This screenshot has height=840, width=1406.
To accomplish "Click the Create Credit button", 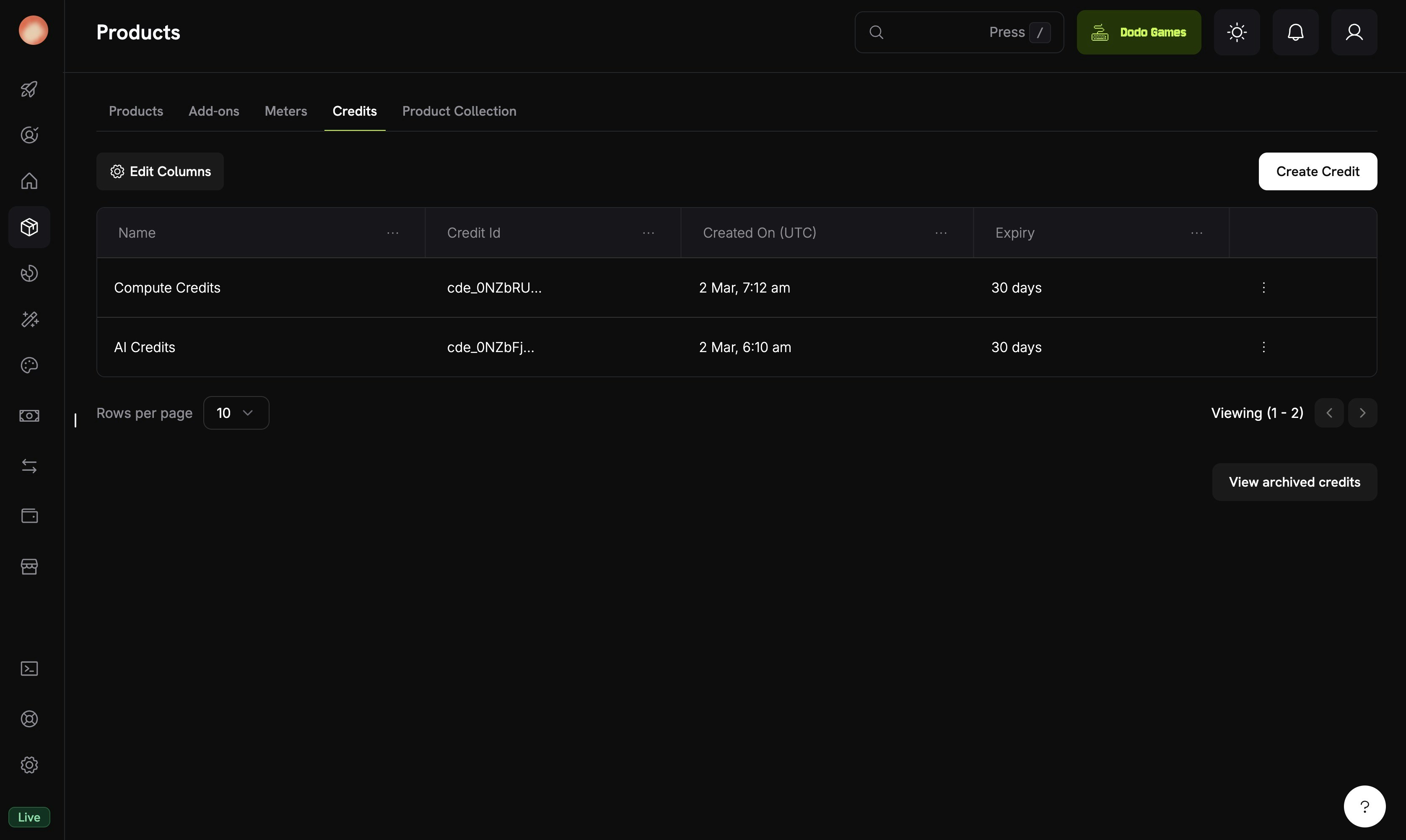I will 1318,171.
